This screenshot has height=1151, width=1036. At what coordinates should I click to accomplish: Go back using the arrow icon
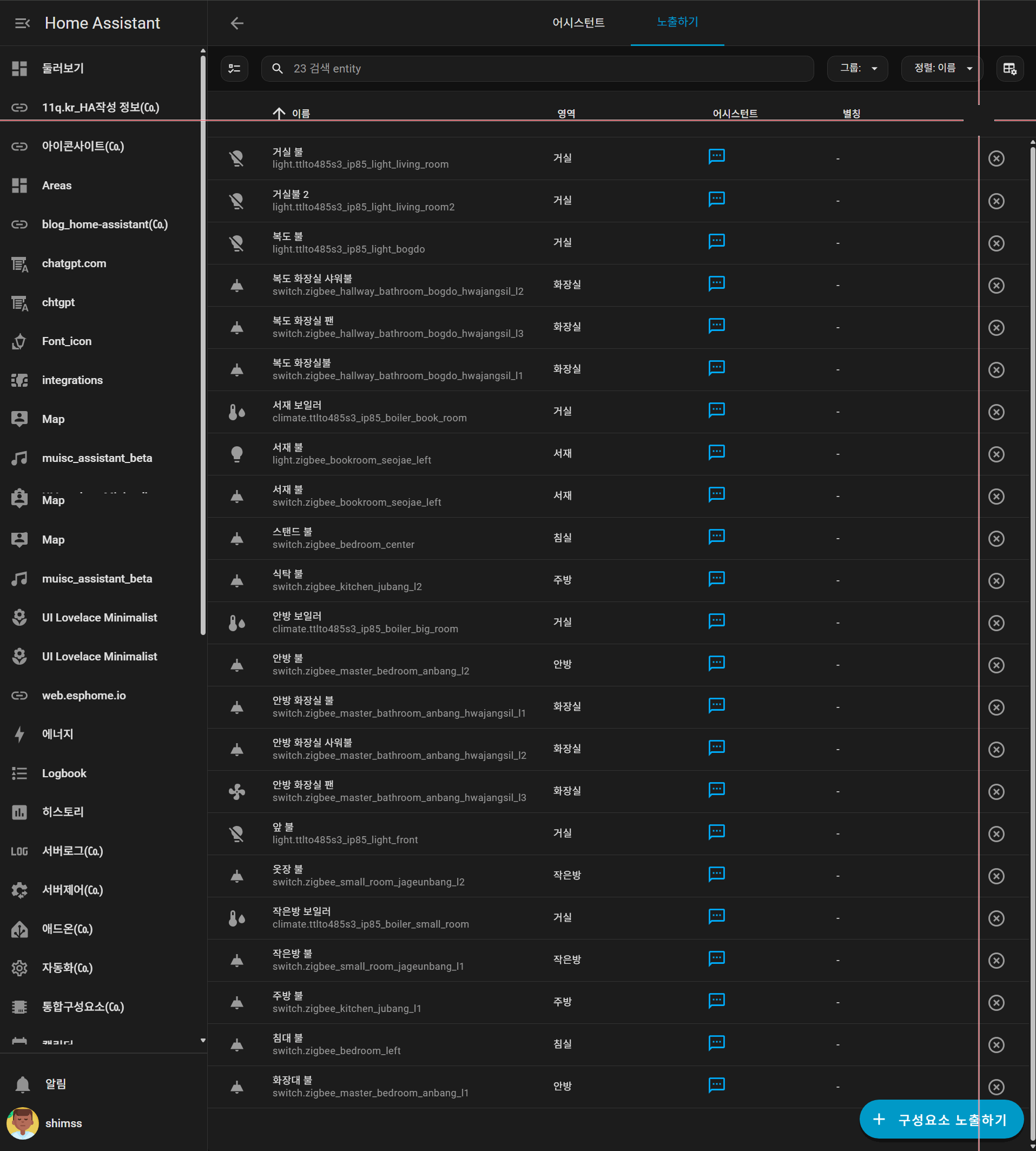pos(237,23)
